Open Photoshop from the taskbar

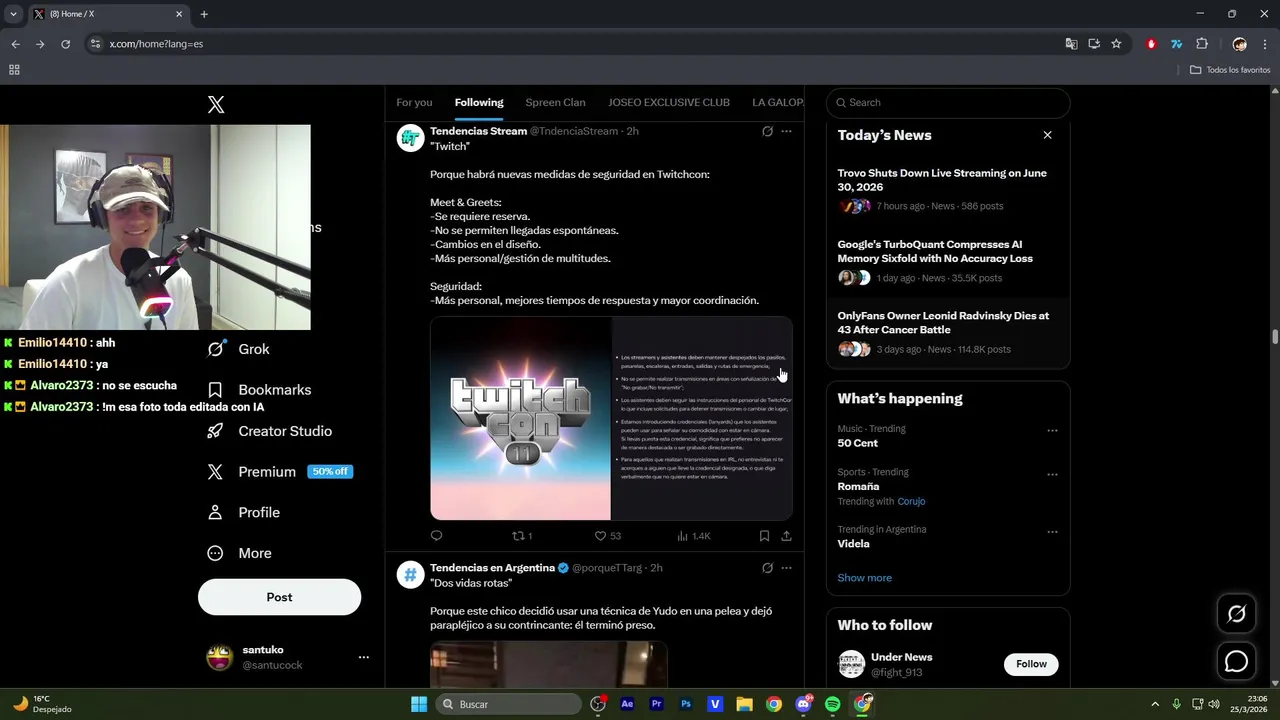(686, 704)
